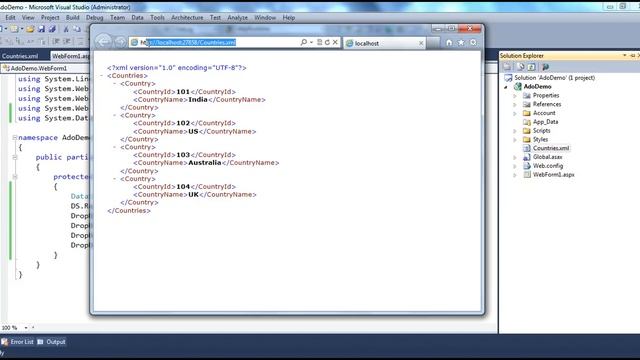Screen dimensions: 640x360
Task: Open the View menu
Action: [28, 18]
